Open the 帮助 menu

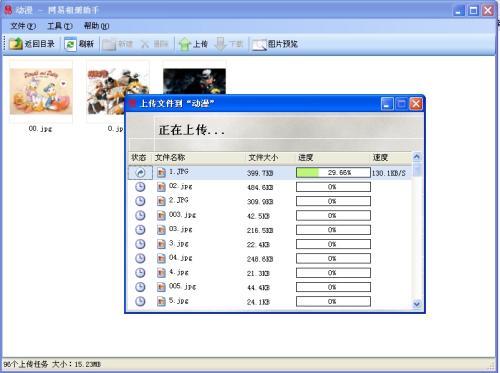click(96, 26)
